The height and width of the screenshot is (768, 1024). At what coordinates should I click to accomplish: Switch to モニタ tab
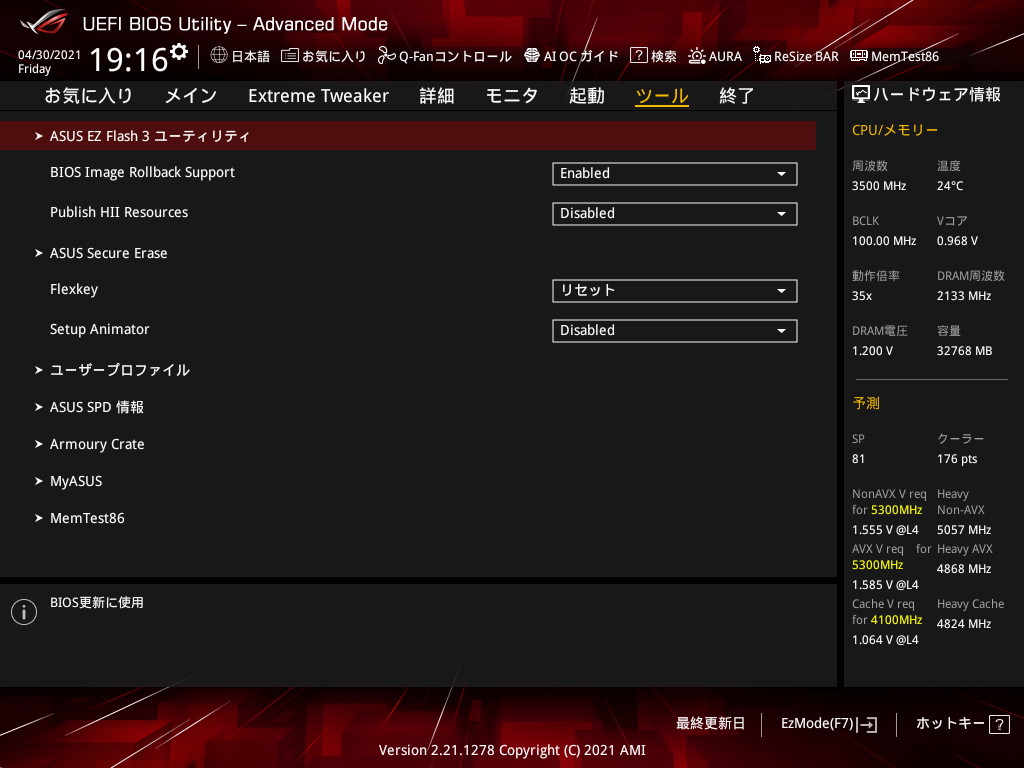tap(512, 96)
